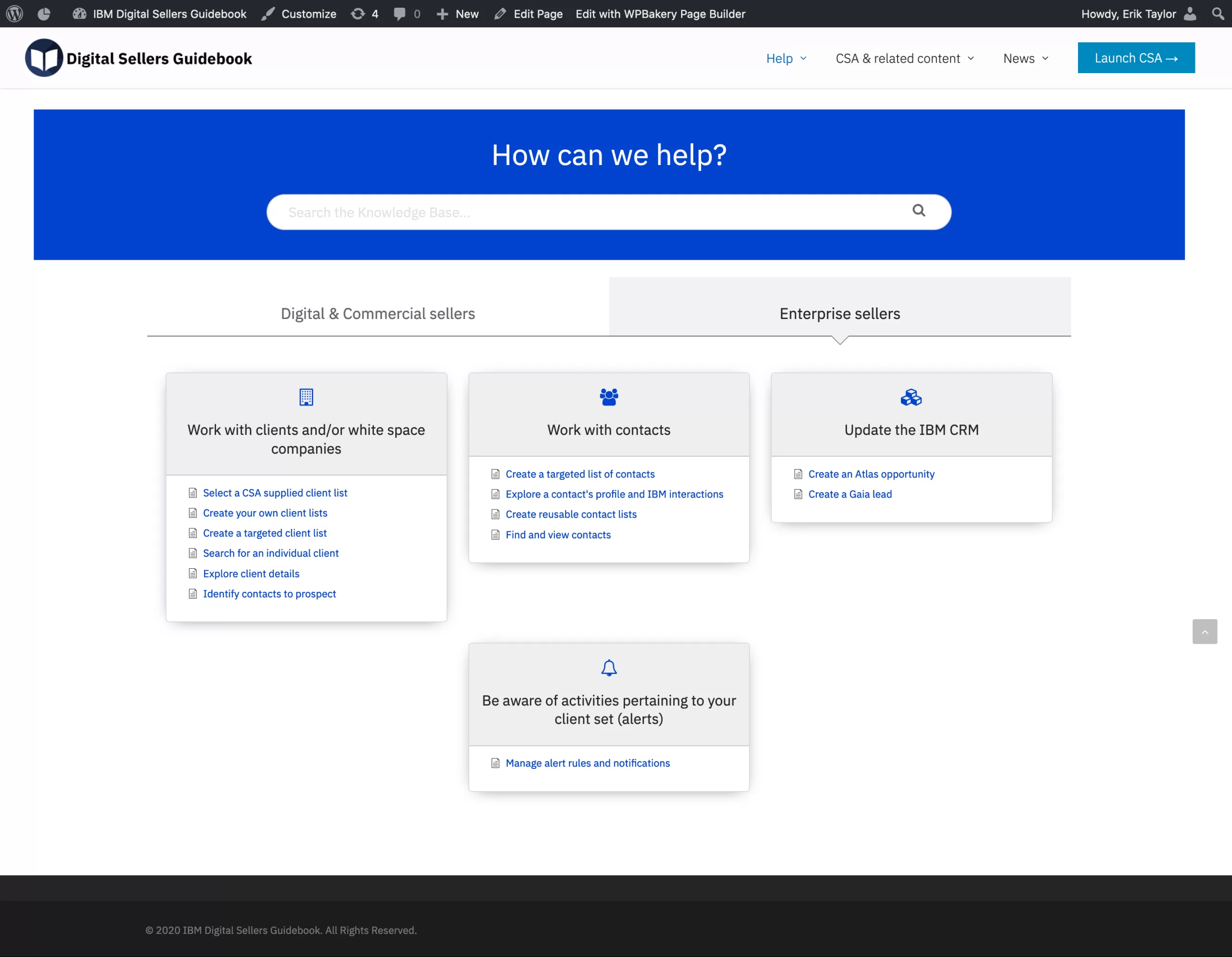The width and height of the screenshot is (1232, 957).
Task: Open Create reusable contact lists article
Action: point(571,514)
